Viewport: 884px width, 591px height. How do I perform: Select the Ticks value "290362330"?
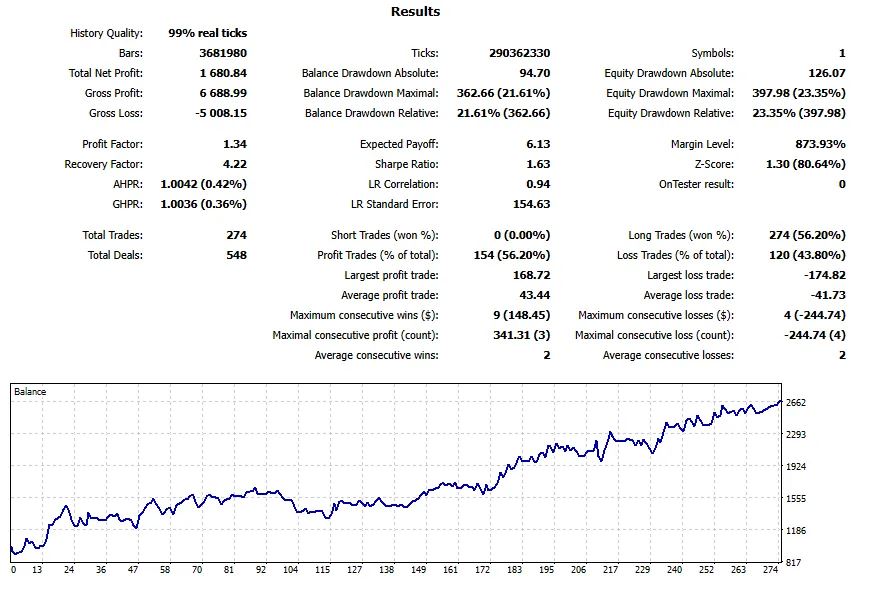coord(519,53)
